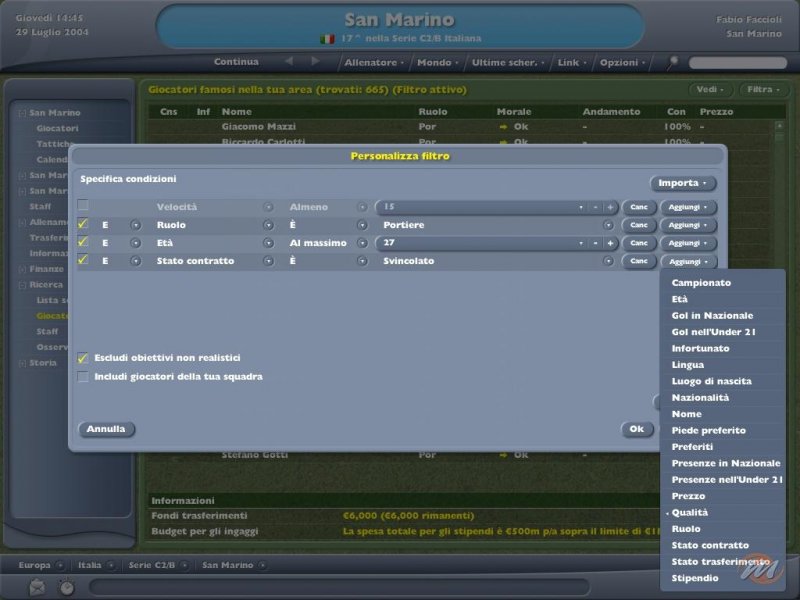Screen dimensions: 800x600
Task: Uncheck the Ruolo condition checkbox
Action: point(84,225)
